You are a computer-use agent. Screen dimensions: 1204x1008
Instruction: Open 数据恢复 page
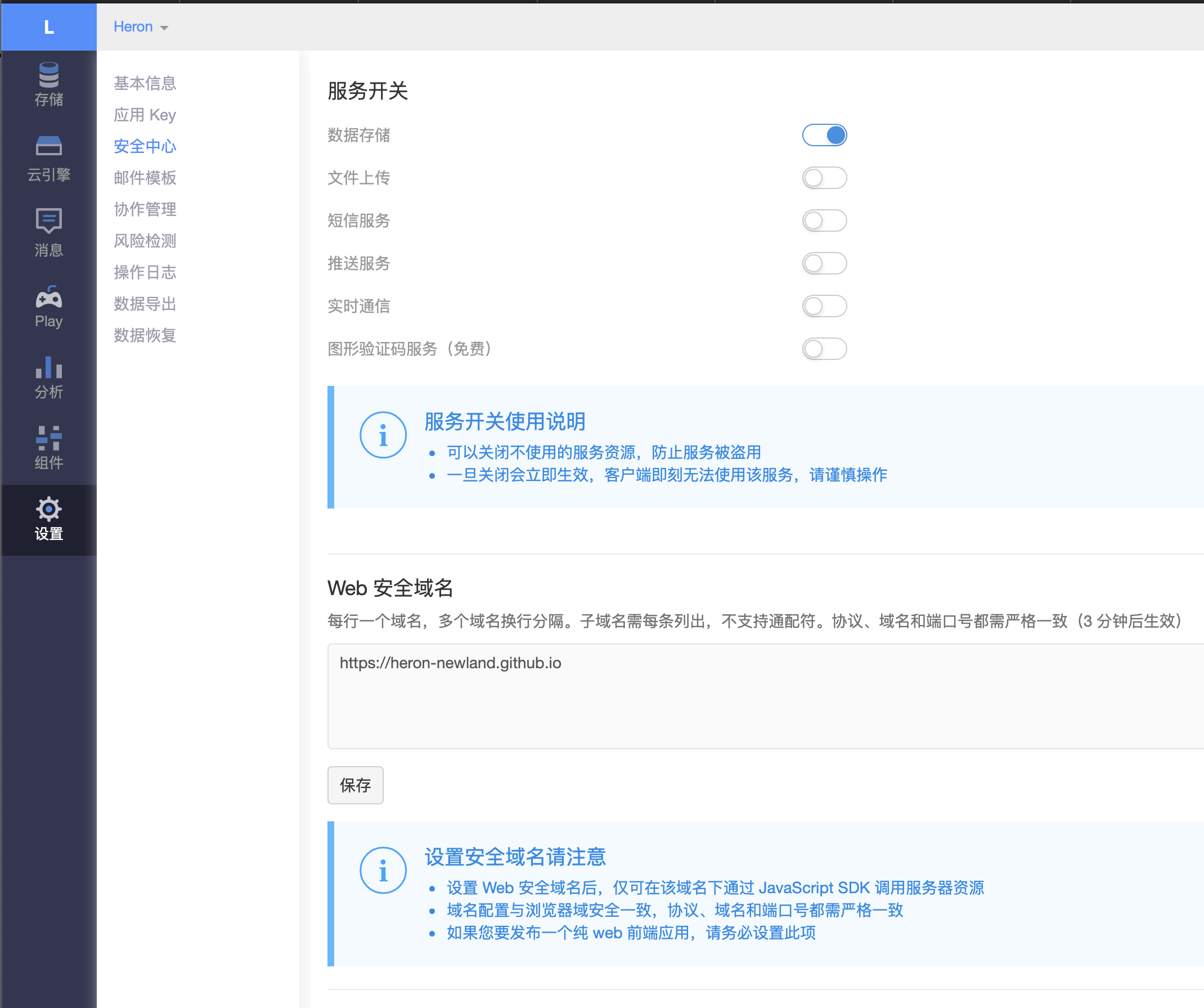[x=145, y=335]
